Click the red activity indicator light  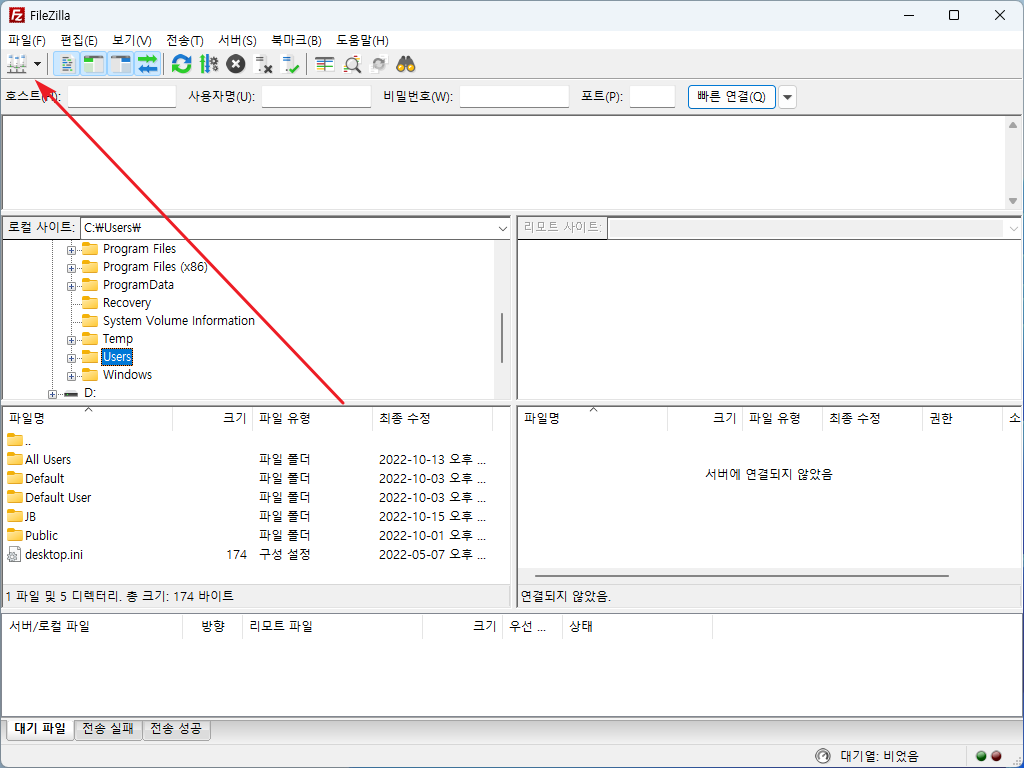coord(996,756)
